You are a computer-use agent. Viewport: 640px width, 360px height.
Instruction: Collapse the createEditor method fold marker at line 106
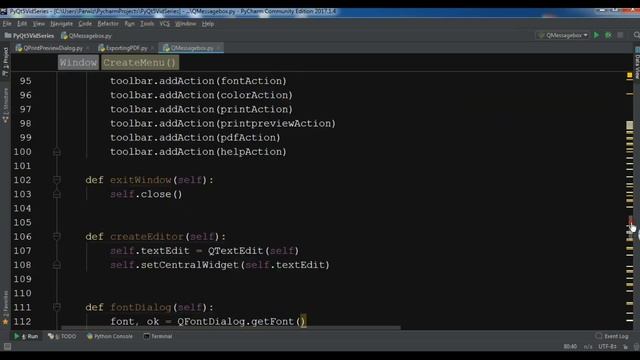coord(57,236)
